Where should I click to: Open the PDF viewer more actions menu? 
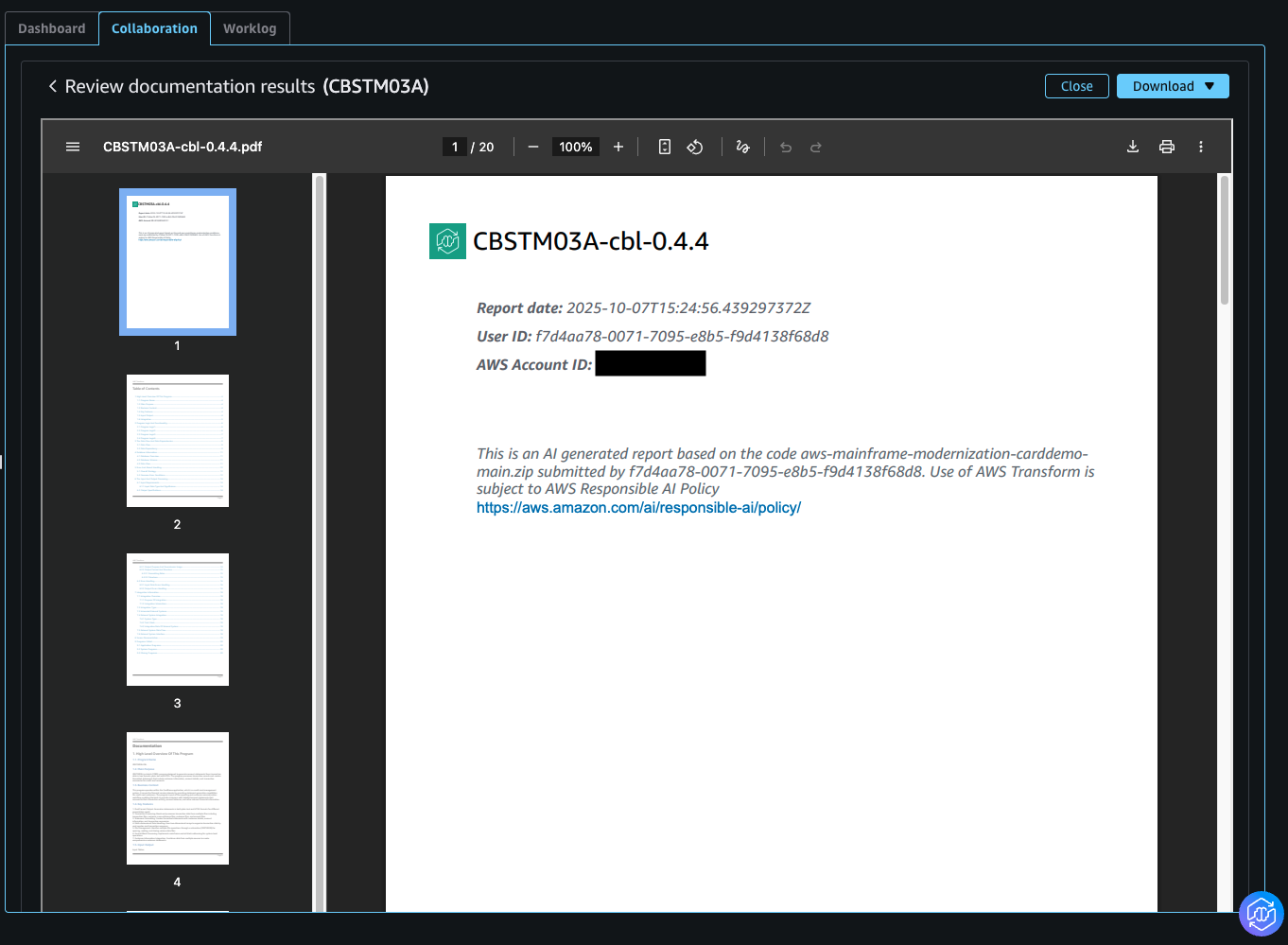tap(1201, 147)
